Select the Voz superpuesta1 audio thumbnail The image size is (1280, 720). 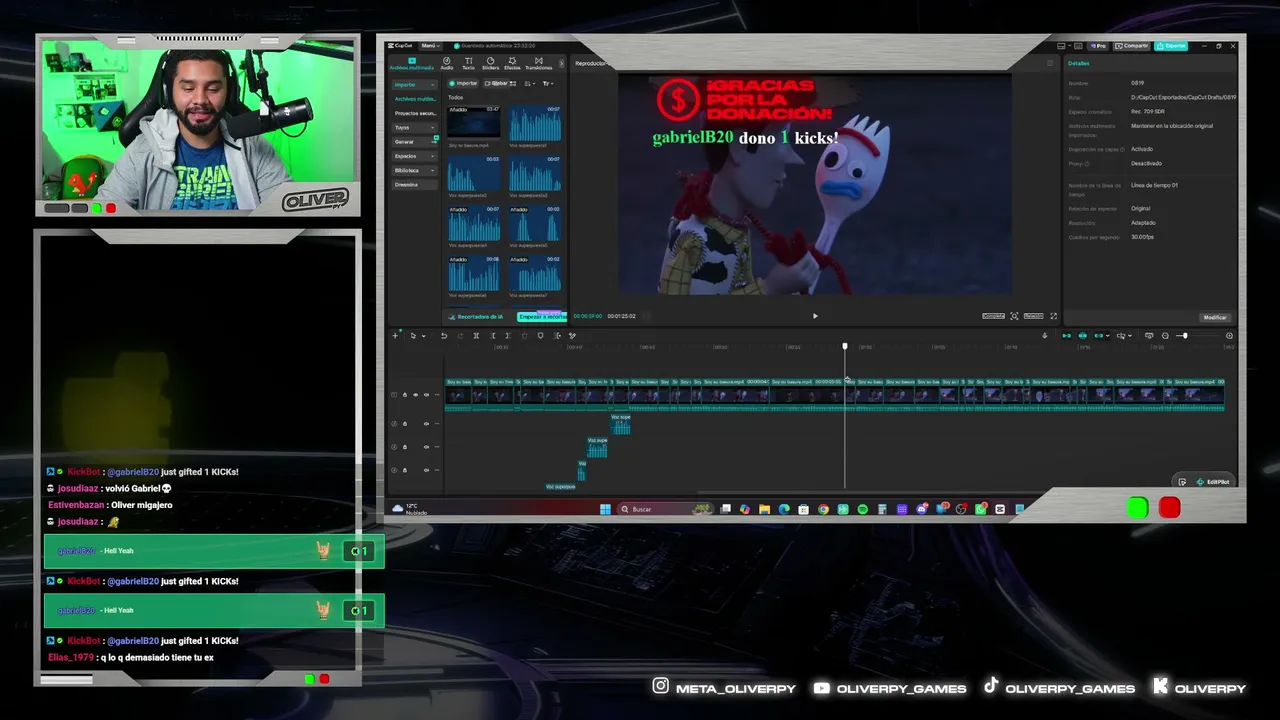535,123
